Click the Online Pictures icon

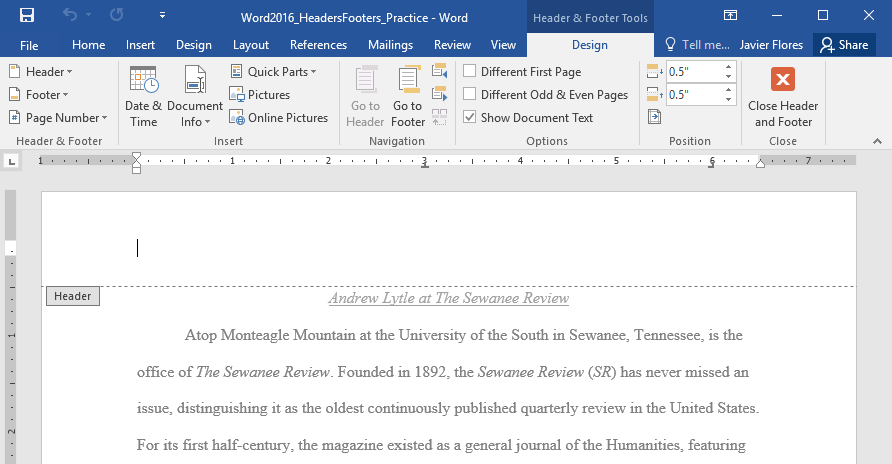(279, 118)
